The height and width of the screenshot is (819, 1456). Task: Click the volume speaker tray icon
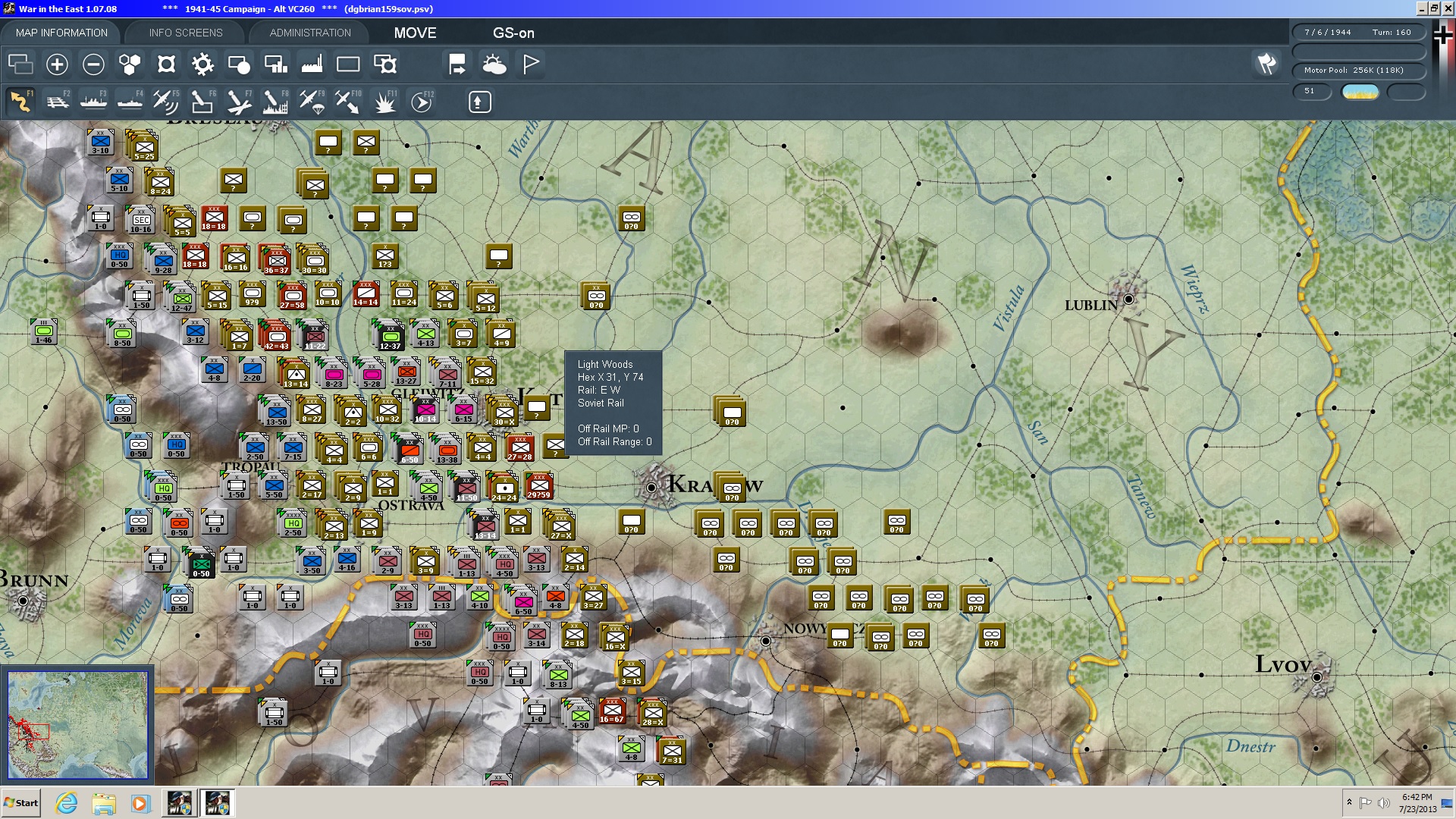point(1384,802)
